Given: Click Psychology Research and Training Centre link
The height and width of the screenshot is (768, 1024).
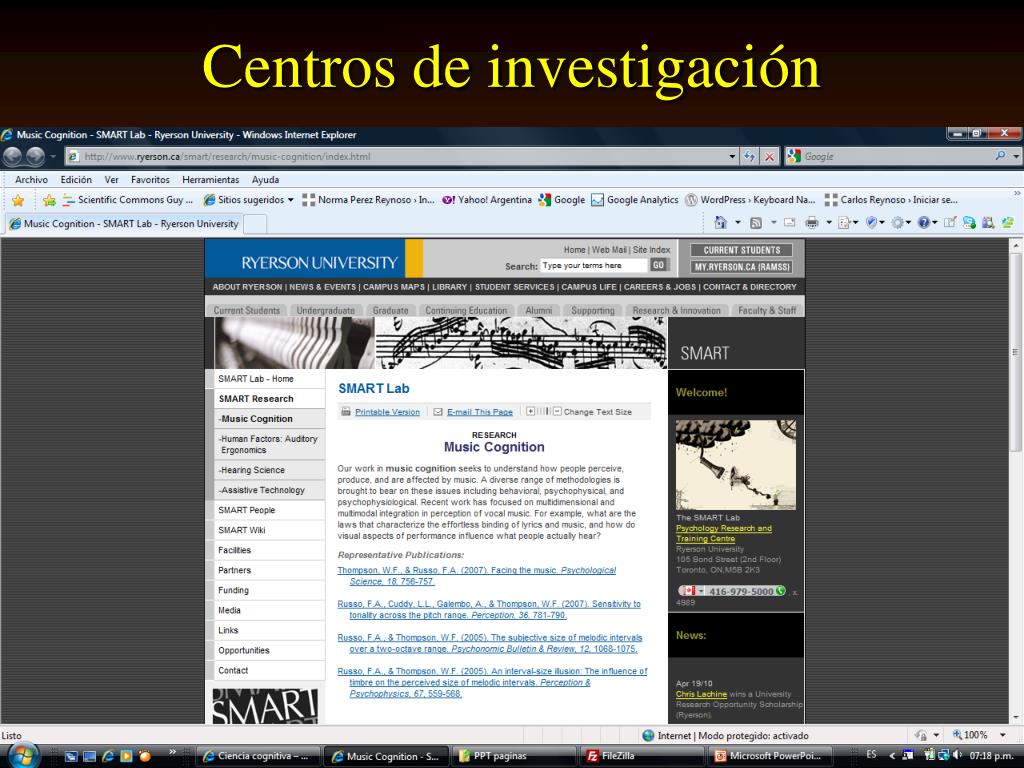Looking at the screenshot, I should 724,533.
